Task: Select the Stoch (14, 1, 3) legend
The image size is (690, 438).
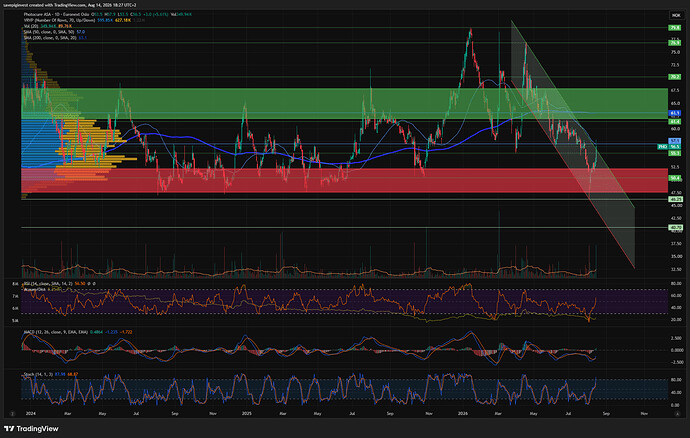Action: (x=38, y=374)
